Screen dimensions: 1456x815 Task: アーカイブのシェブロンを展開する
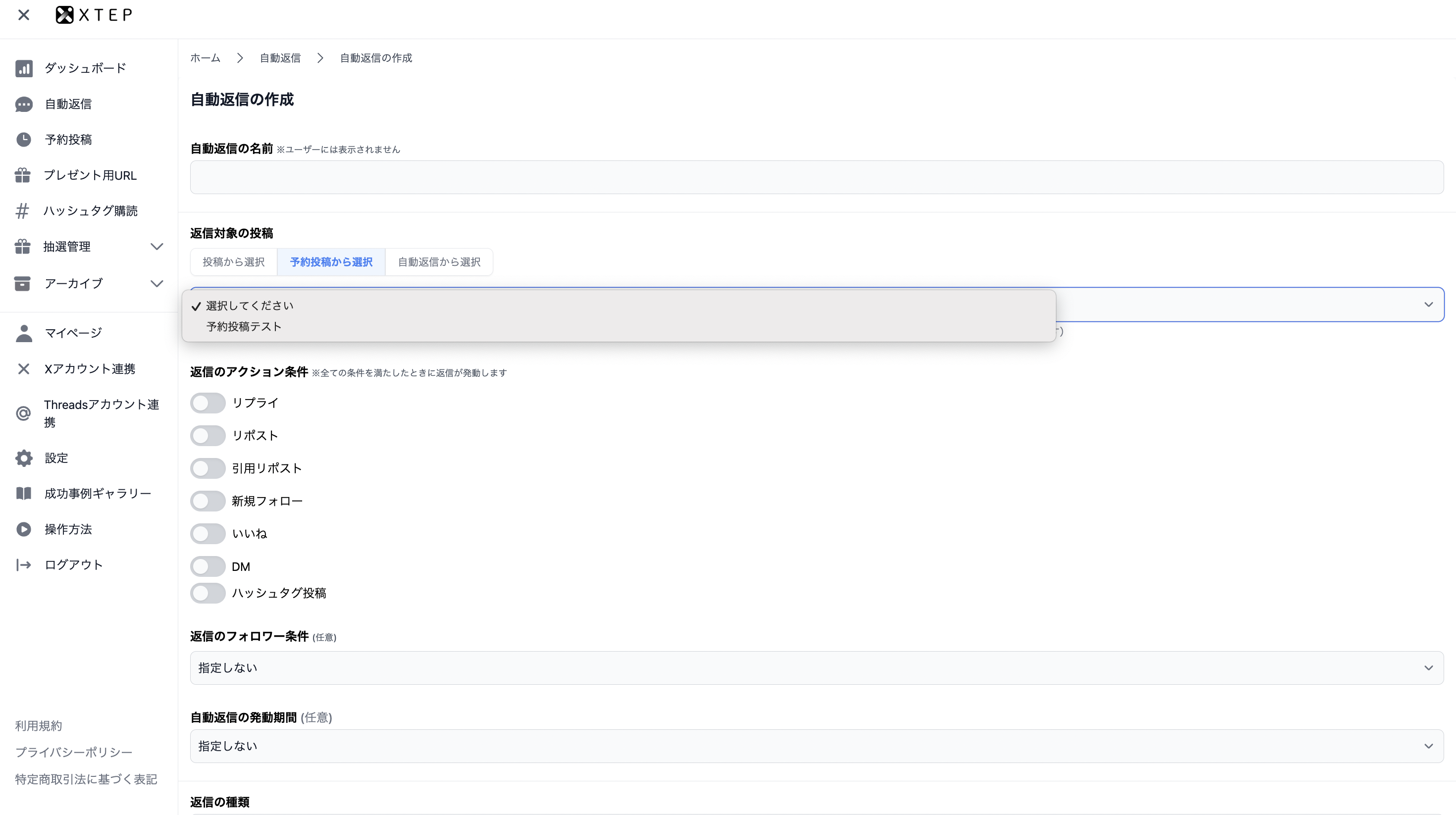[157, 284]
